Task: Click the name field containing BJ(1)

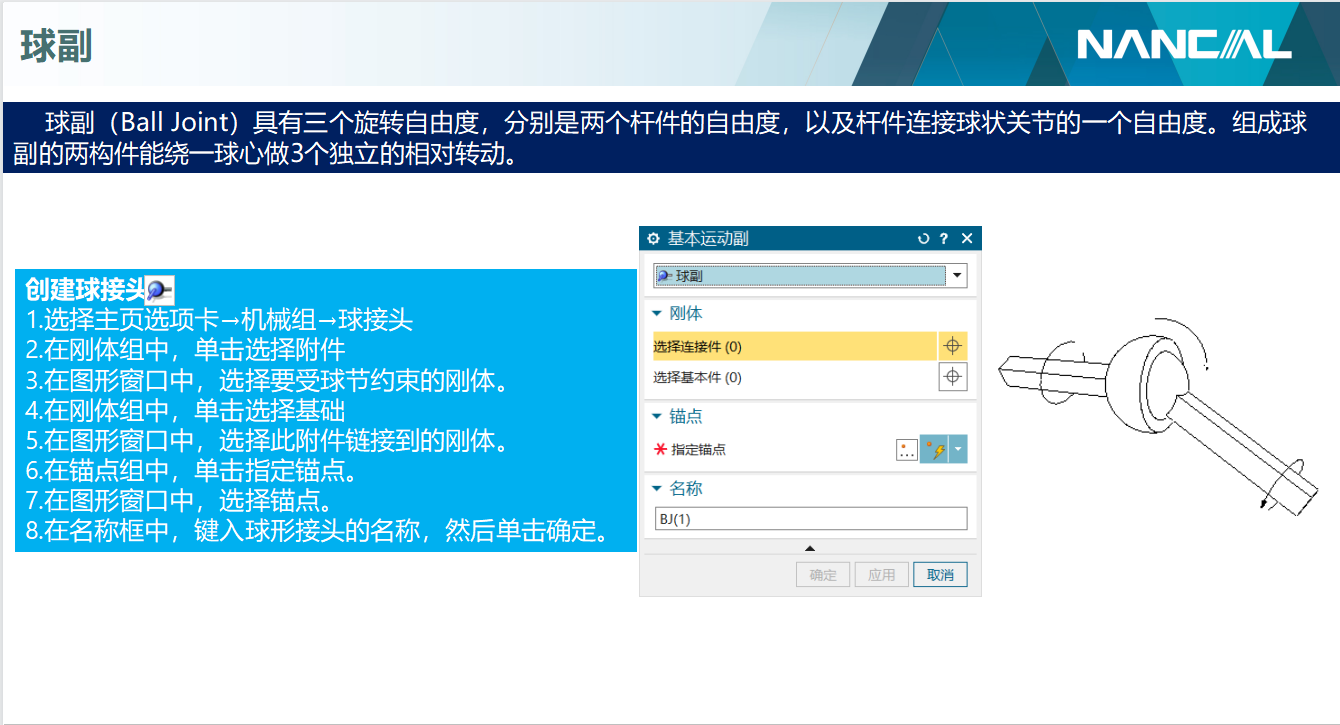Action: coord(811,518)
